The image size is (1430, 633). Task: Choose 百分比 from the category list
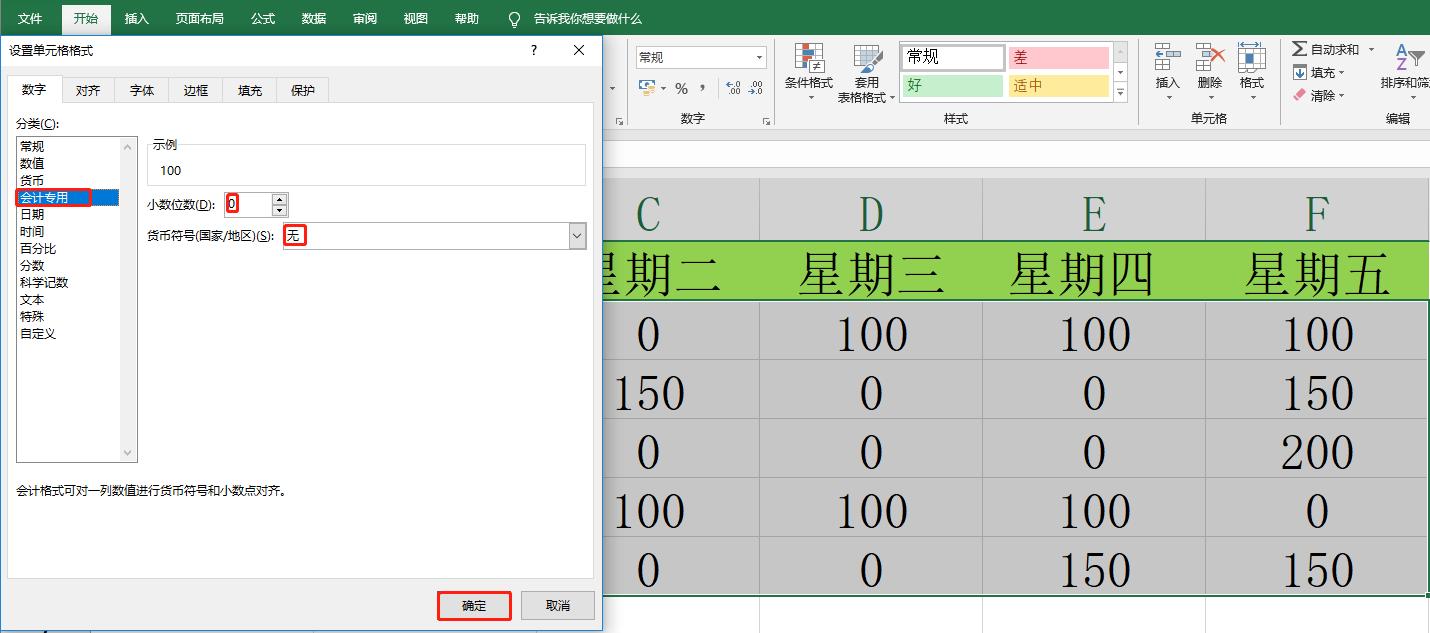tap(38, 248)
